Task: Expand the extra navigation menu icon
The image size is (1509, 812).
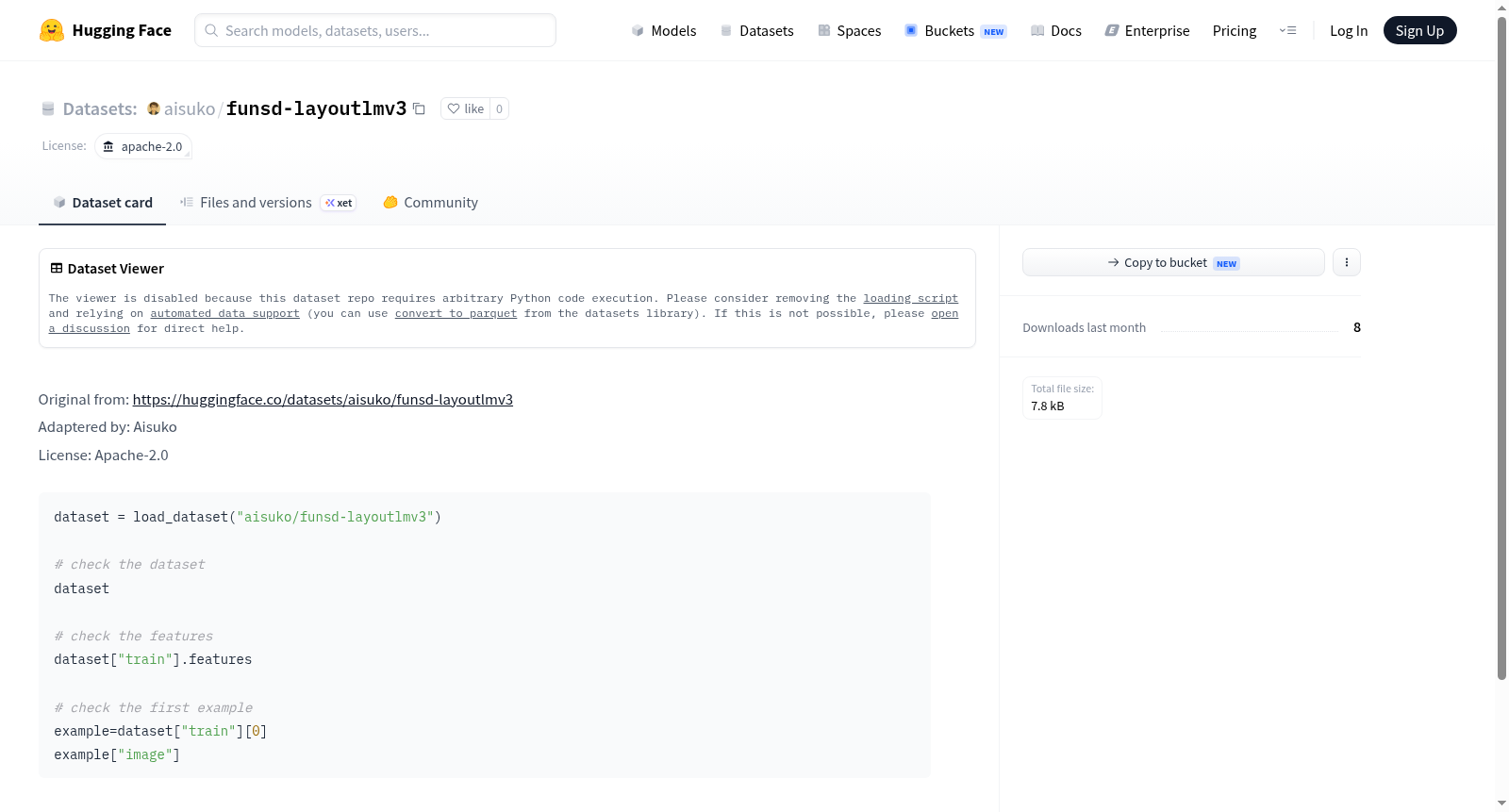Action: (1287, 31)
